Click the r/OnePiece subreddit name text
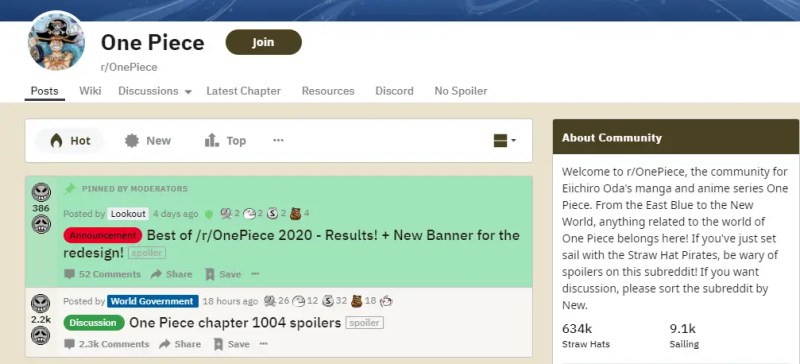 (x=129, y=67)
